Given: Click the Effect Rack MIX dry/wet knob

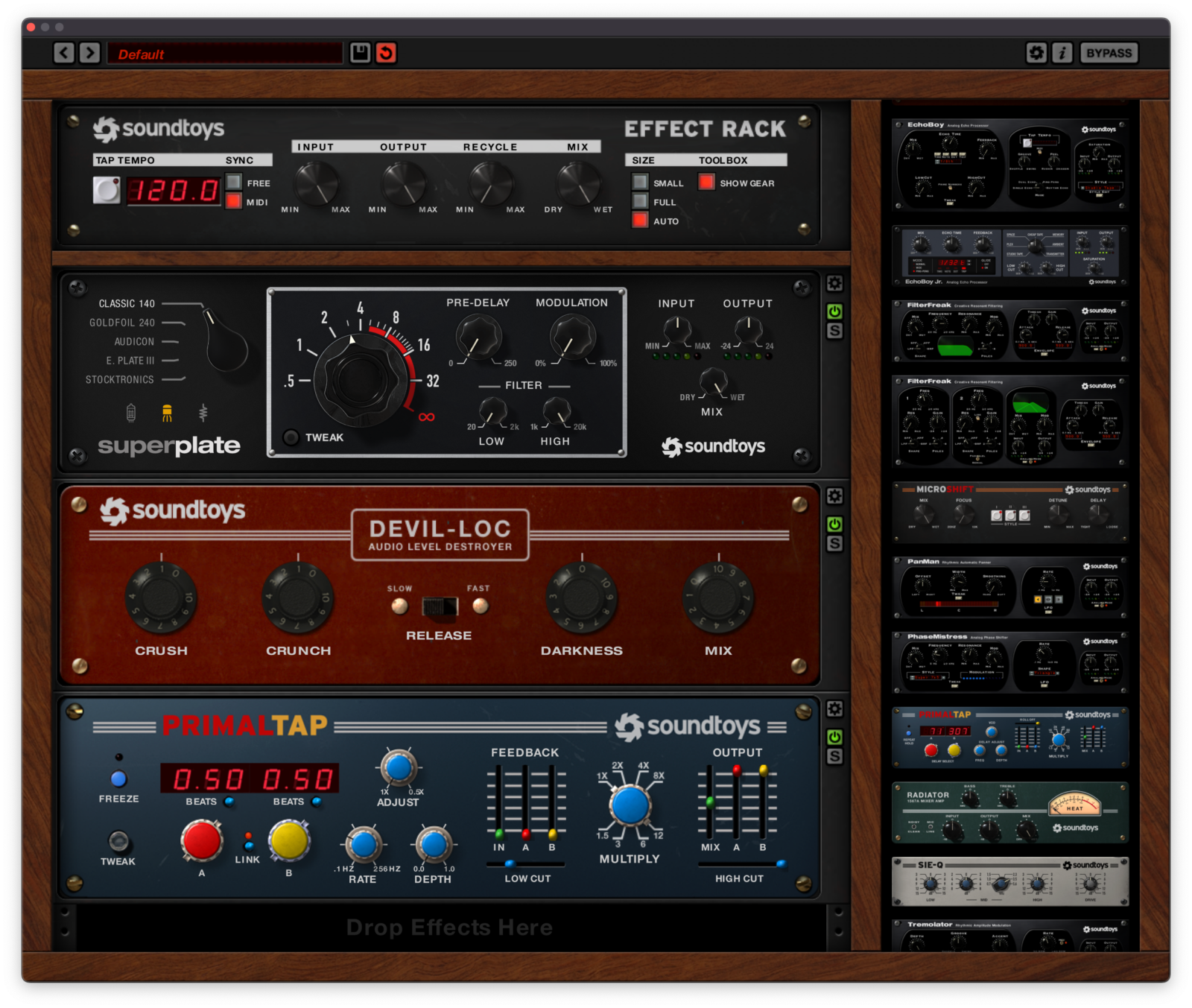Looking at the screenshot, I should (x=579, y=183).
